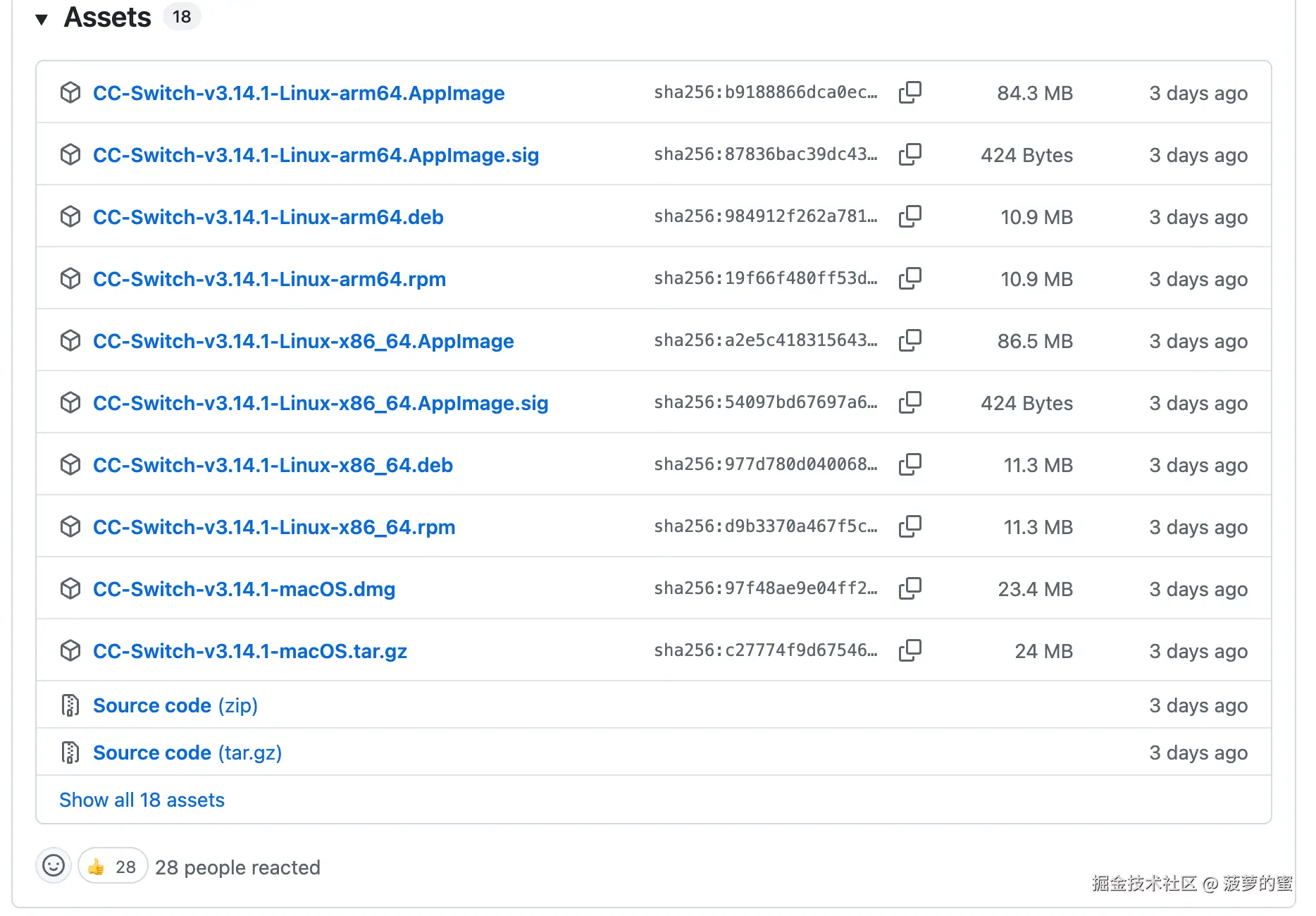This screenshot has width=1316, height=916.
Task: Copy SHA256 hash for Linux-x86_64.AppImage
Action: pos(910,340)
